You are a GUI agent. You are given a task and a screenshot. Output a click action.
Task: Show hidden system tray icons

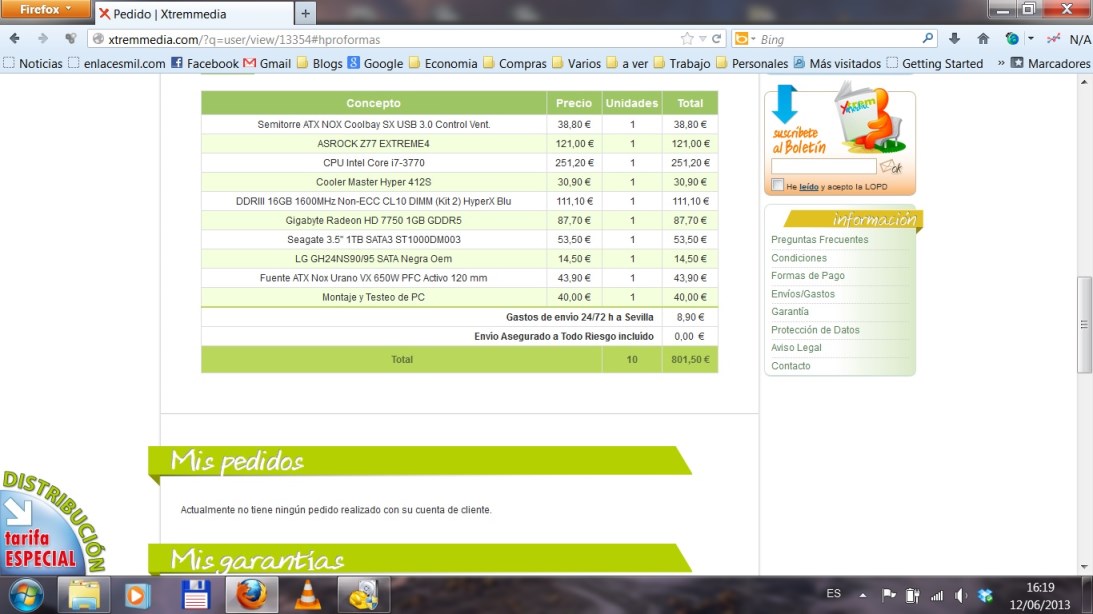tap(863, 595)
